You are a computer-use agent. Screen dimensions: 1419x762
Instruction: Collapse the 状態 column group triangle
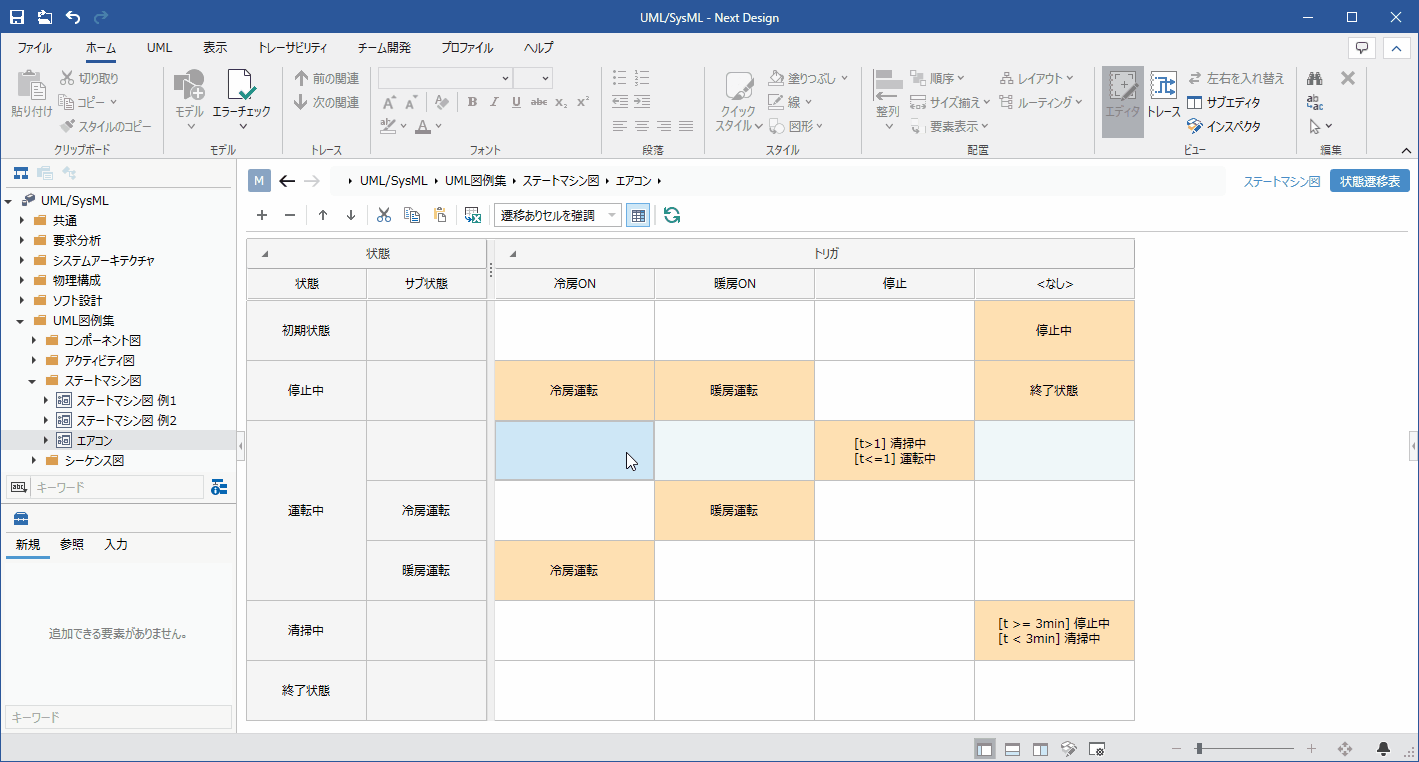click(265, 254)
